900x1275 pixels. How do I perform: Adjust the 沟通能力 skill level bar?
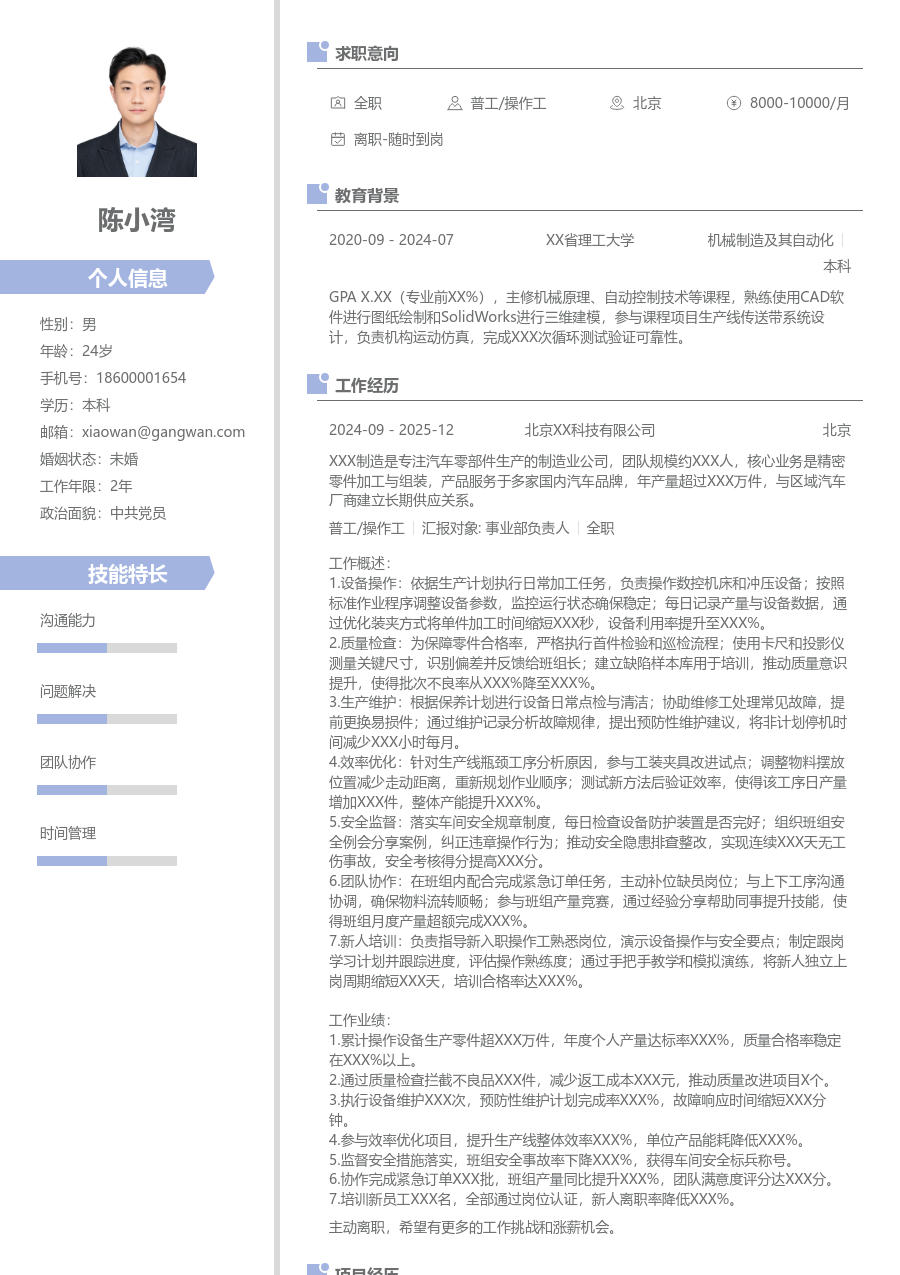click(106, 646)
